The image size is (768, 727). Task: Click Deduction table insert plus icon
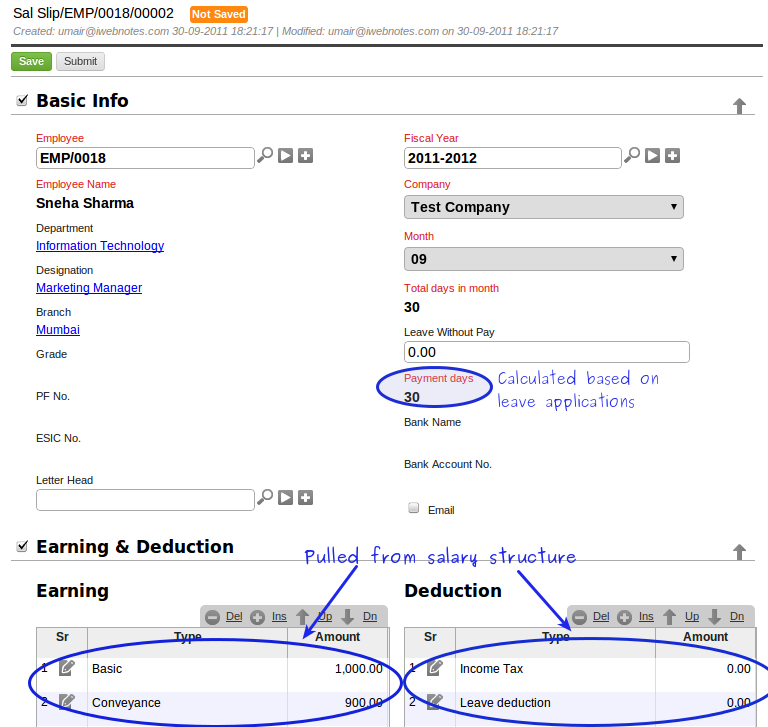pos(624,617)
